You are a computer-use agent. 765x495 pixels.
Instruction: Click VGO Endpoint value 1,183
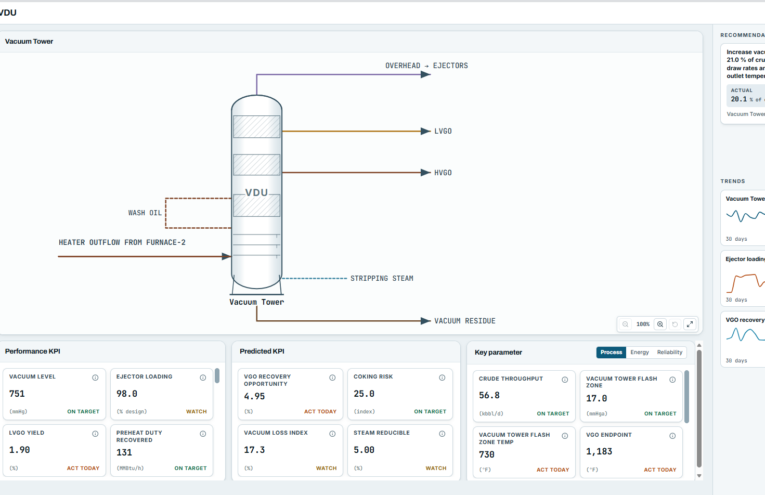coord(599,452)
